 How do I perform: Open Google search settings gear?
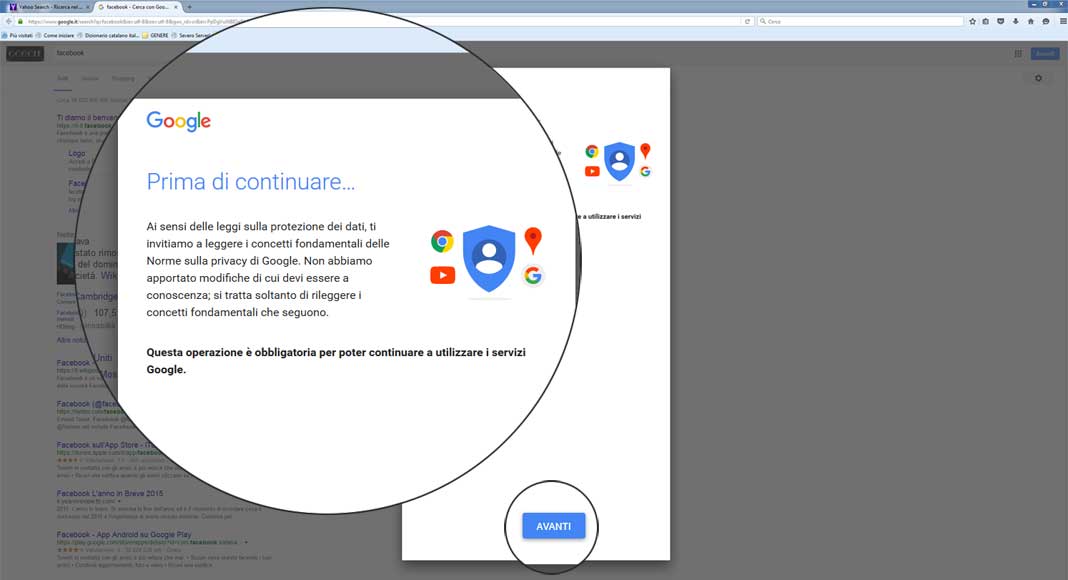point(1038,78)
